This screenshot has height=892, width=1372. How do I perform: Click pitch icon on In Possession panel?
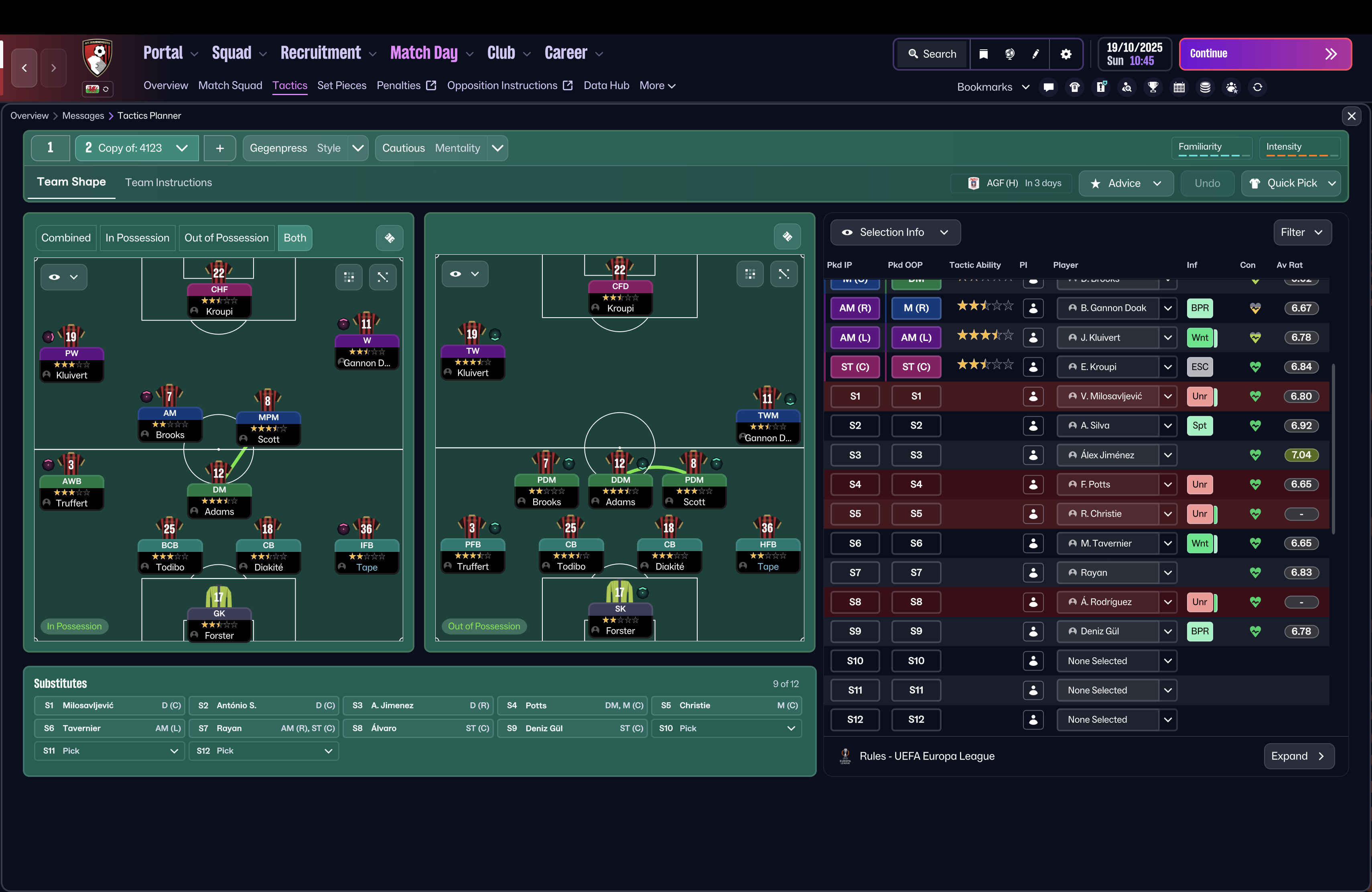(x=390, y=238)
